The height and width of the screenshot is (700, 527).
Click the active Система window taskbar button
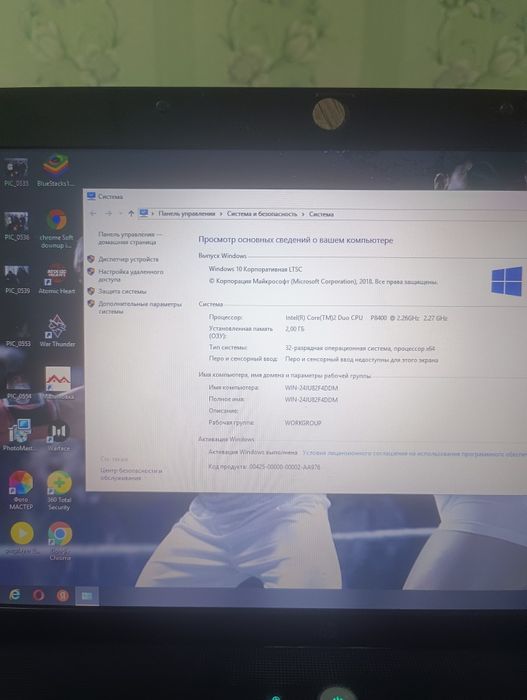[87, 596]
